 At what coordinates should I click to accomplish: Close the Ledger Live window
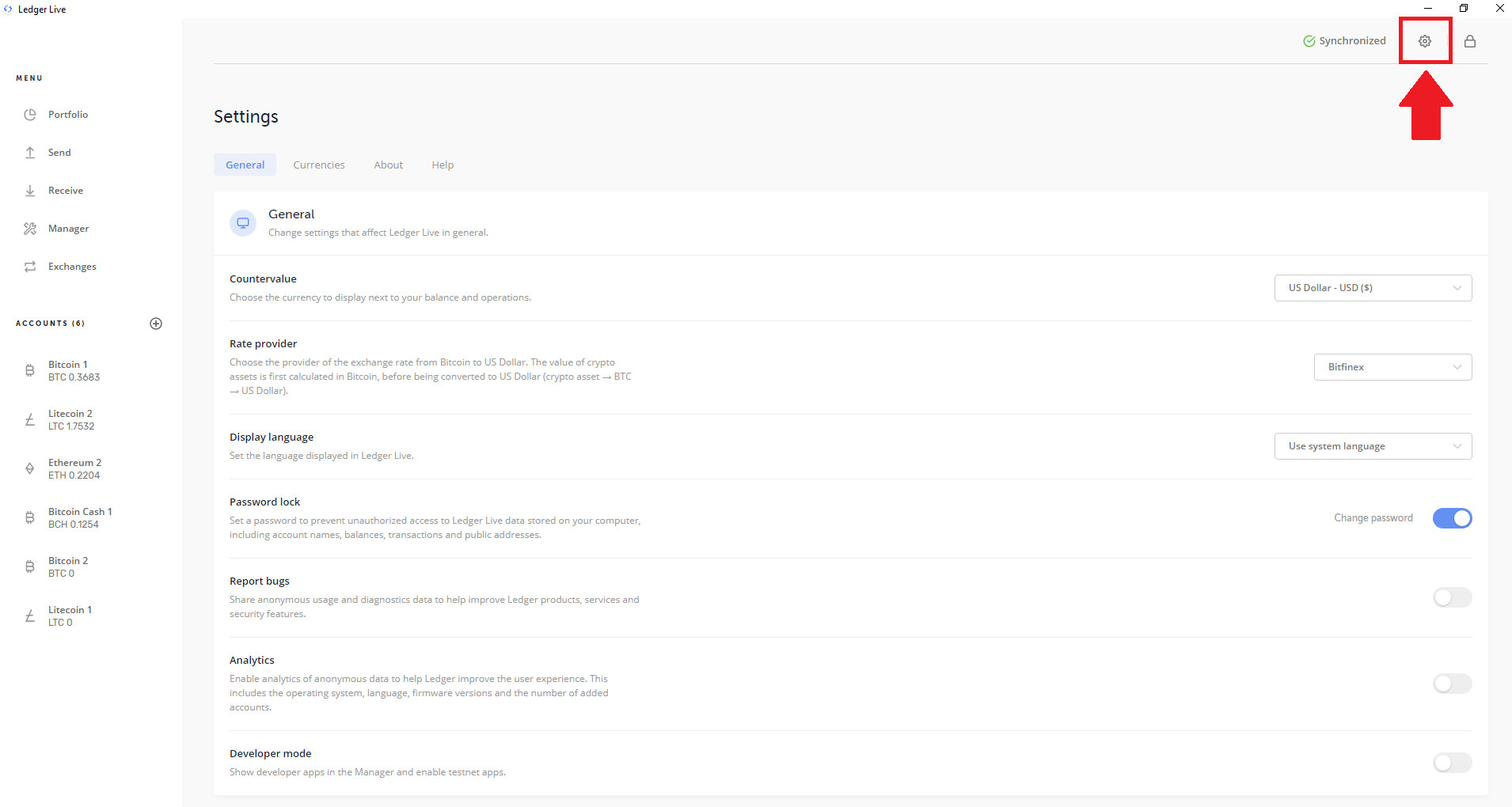[1499, 9]
